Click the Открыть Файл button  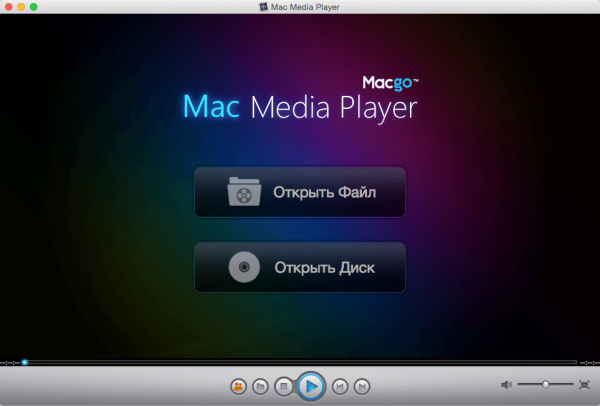coord(300,192)
